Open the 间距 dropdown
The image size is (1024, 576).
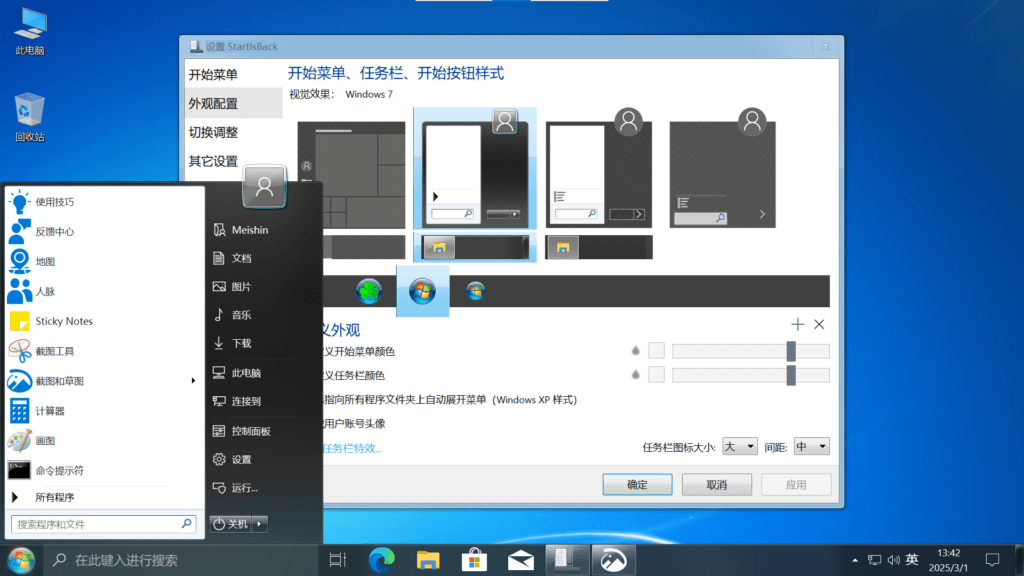coord(811,445)
